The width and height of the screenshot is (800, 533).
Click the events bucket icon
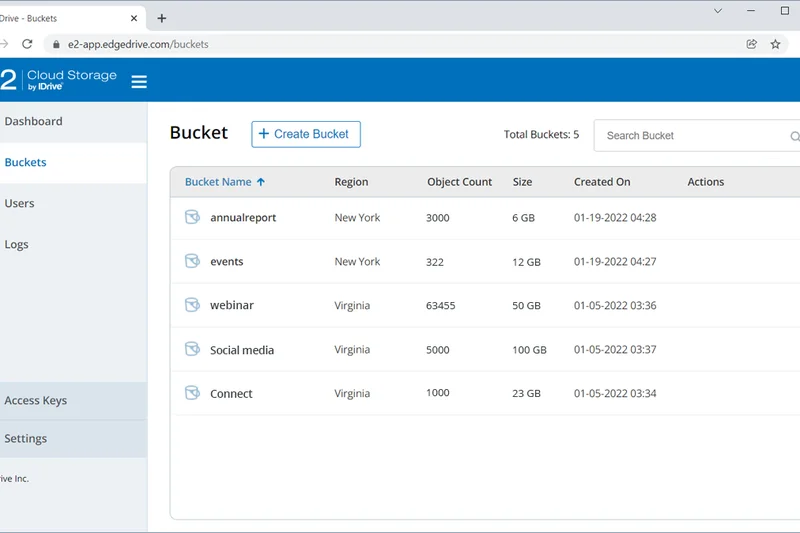192,261
